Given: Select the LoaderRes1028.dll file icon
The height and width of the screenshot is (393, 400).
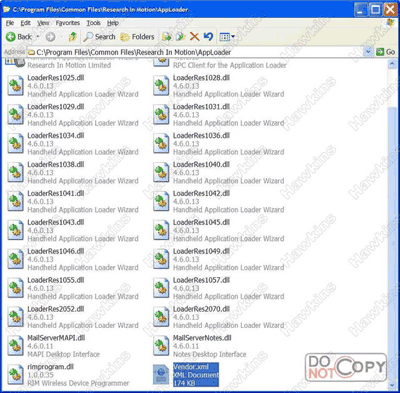Looking at the screenshot, I should click(161, 86).
